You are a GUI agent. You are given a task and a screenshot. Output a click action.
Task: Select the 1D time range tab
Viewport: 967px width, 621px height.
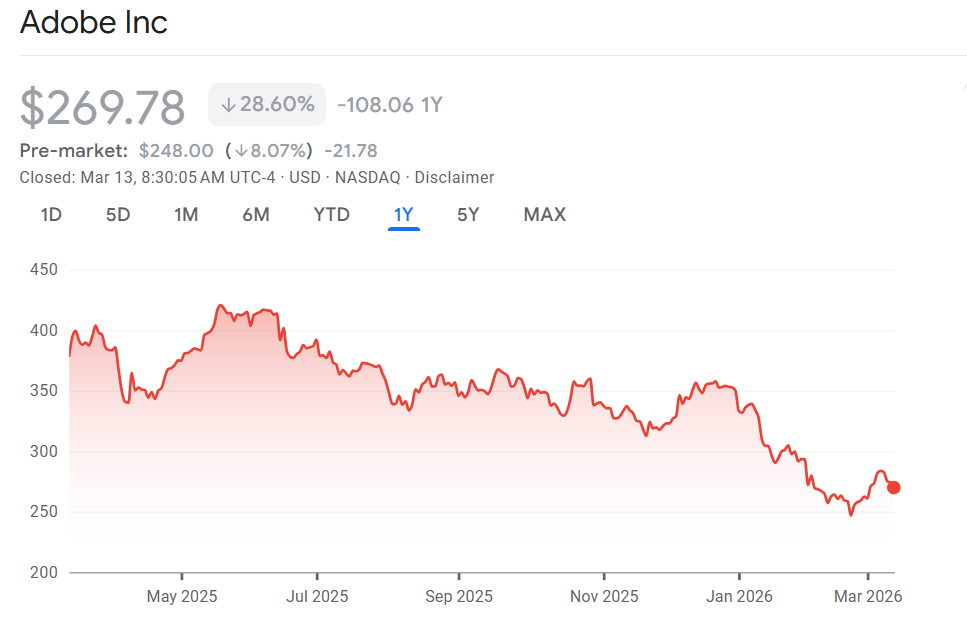(x=51, y=214)
